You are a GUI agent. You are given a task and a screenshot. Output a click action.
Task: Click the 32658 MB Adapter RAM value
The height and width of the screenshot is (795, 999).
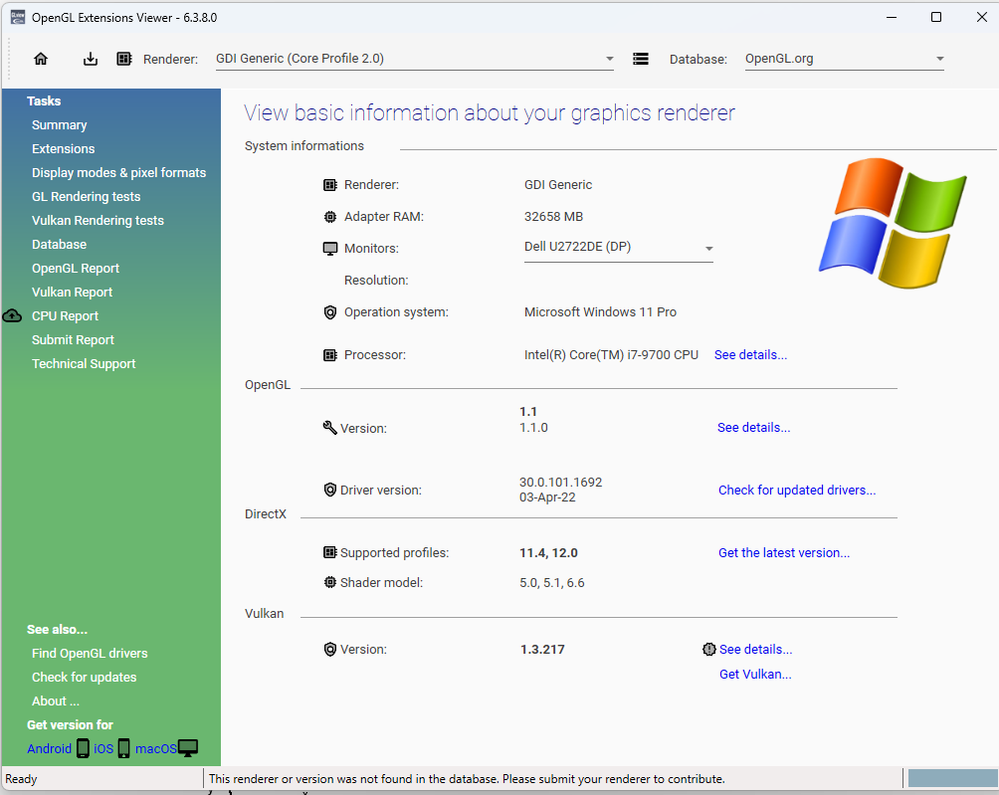554,217
